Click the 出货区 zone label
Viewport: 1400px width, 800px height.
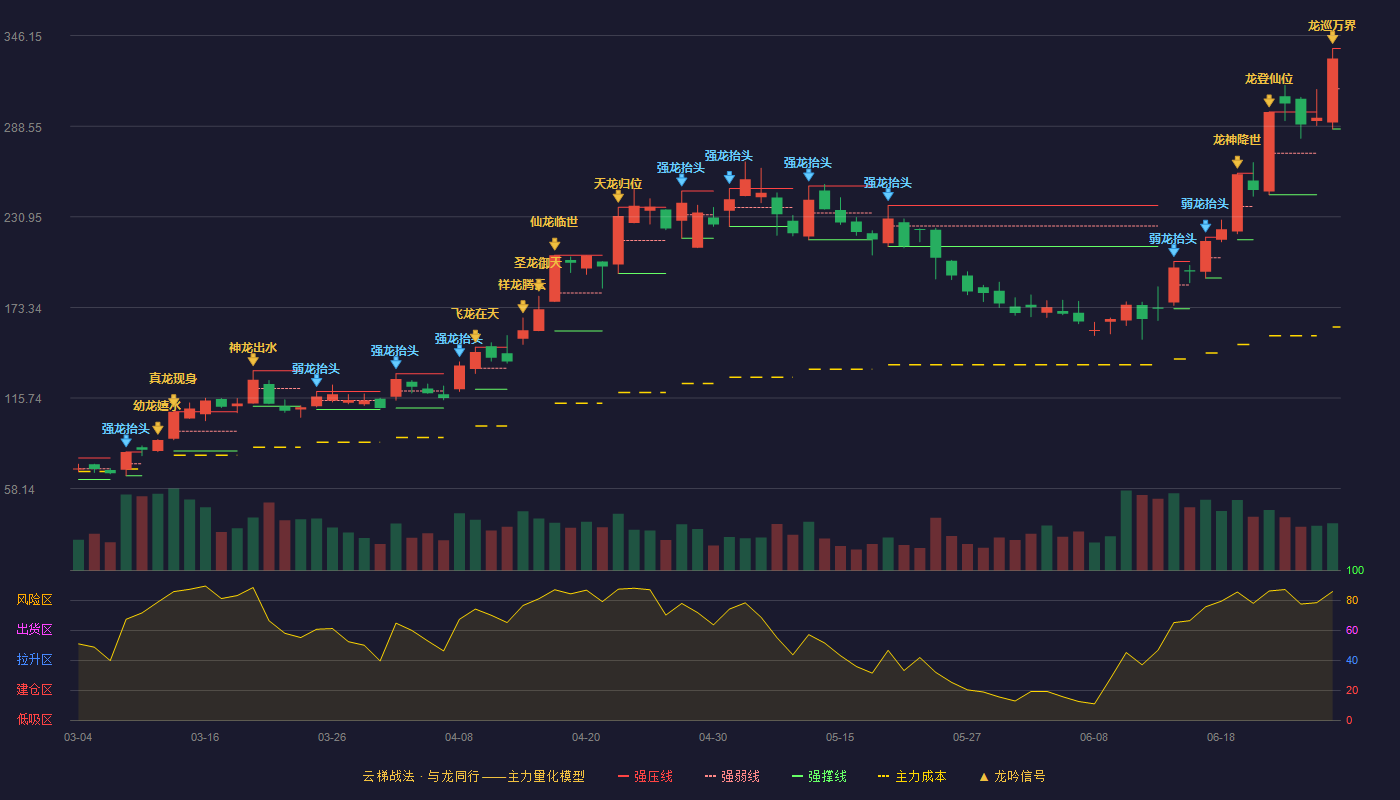(34, 630)
